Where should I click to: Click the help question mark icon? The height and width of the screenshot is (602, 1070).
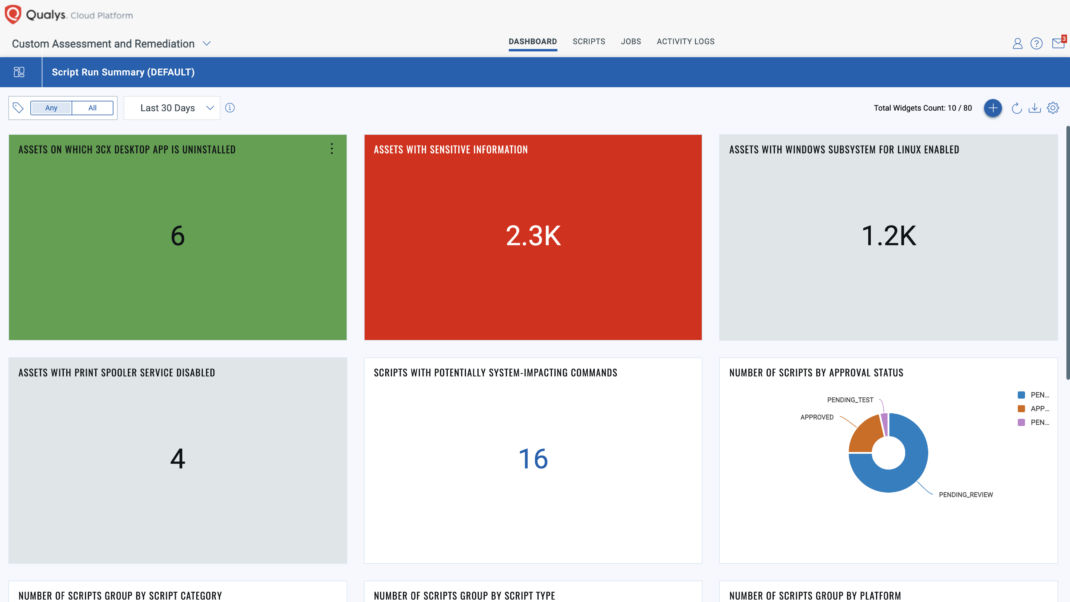(1038, 43)
